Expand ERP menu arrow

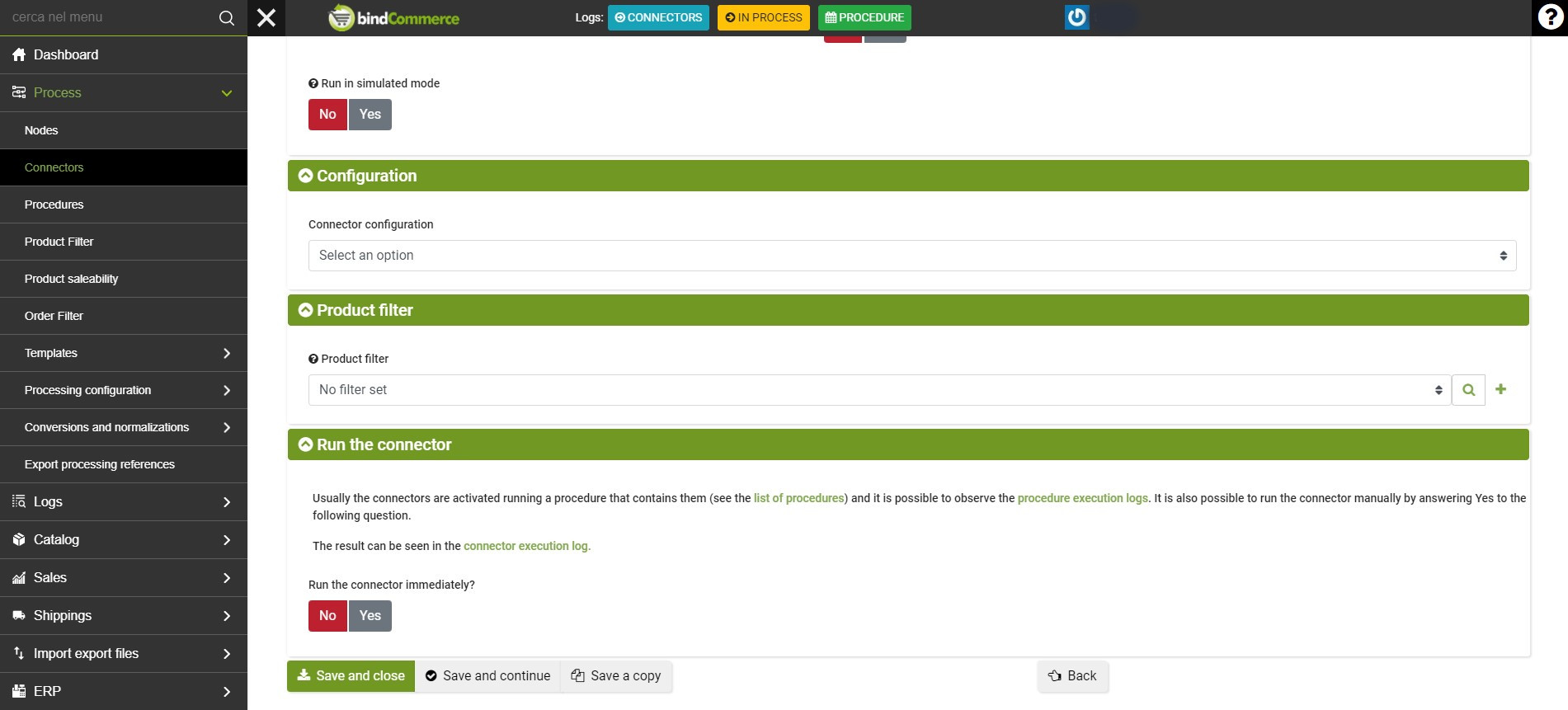pyautogui.click(x=227, y=692)
